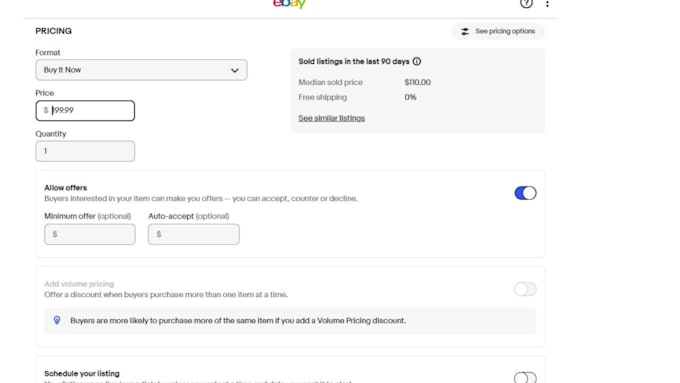Click the Volume Pricing discount tip text
Viewport: 680px width, 383px height.
pos(238,321)
